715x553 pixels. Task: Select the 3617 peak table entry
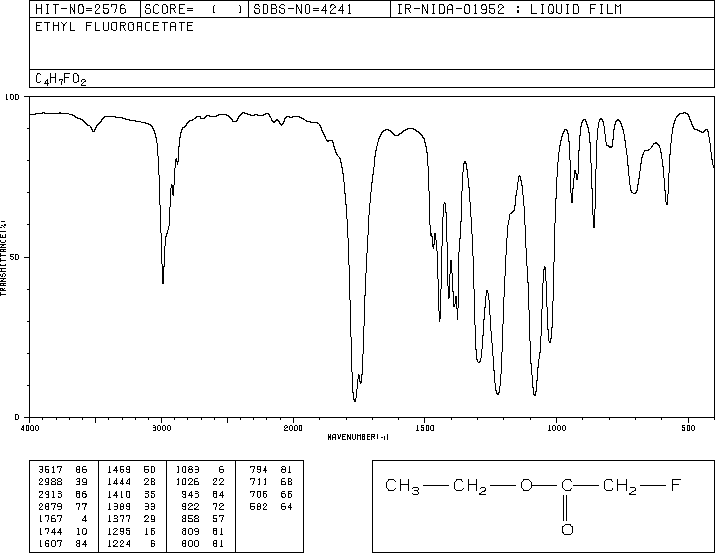click(62, 470)
